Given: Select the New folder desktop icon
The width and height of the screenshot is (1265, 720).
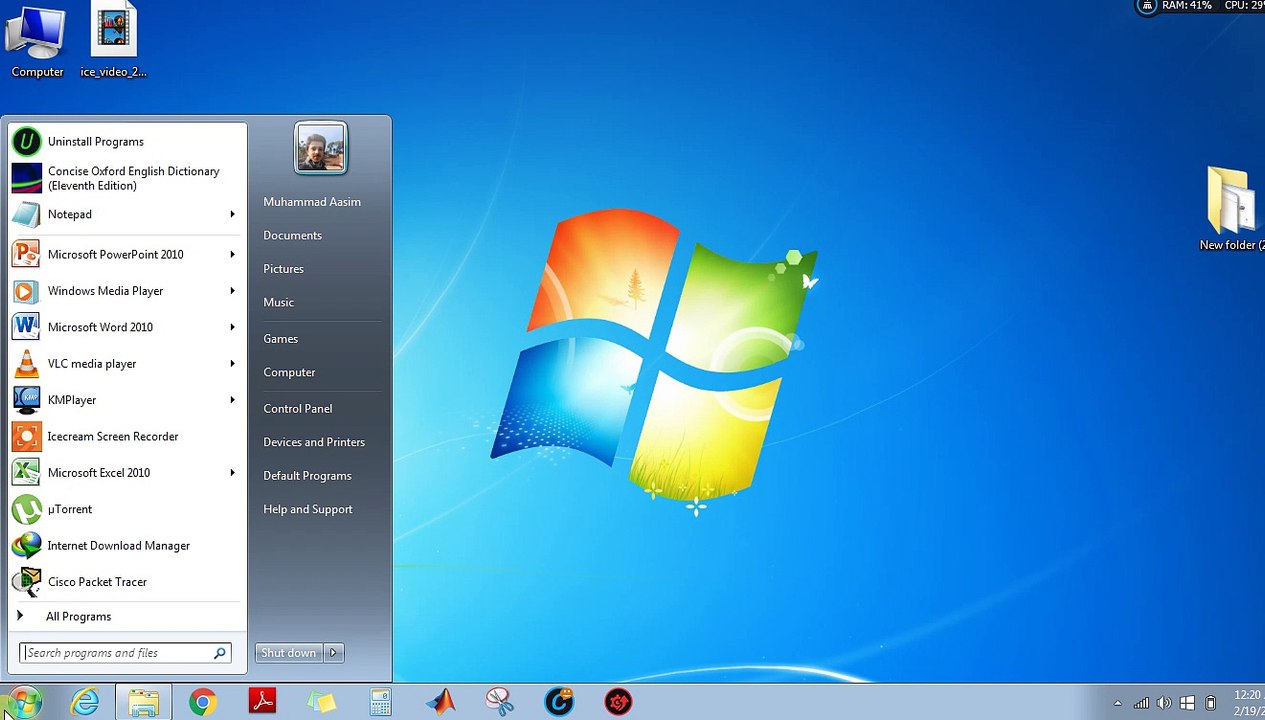Looking at the screenshot, I should (1231, 208).
